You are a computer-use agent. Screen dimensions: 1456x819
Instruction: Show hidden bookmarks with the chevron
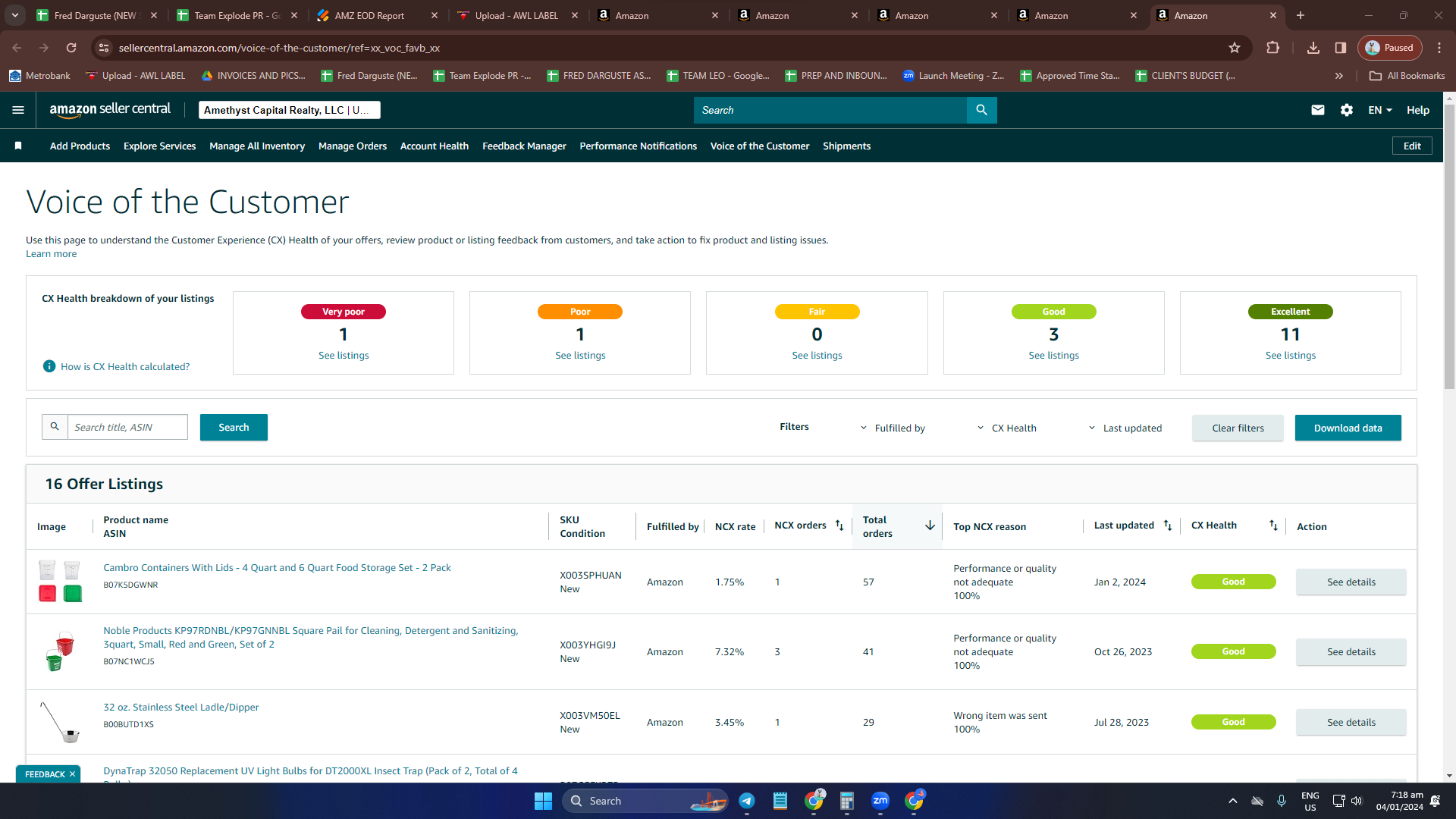(1339, 76)
